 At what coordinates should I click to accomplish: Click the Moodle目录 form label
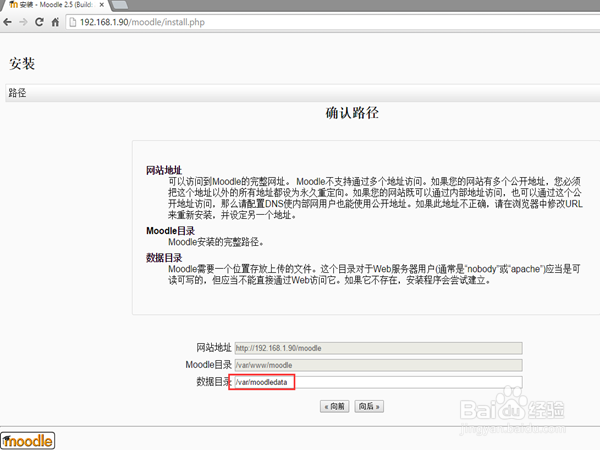click(209, 365)
